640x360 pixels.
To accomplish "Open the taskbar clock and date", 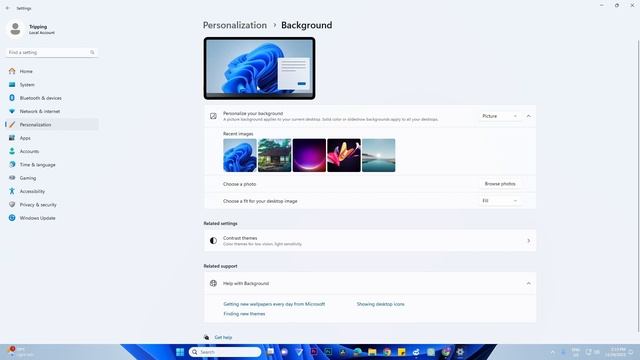I will pyautogui.click(x=616, y=352).
